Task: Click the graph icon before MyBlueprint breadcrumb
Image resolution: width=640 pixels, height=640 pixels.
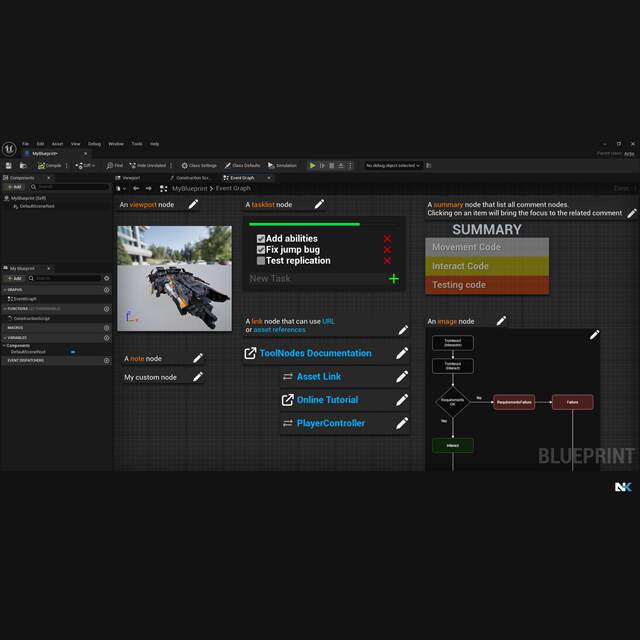Action: (163, 188)
